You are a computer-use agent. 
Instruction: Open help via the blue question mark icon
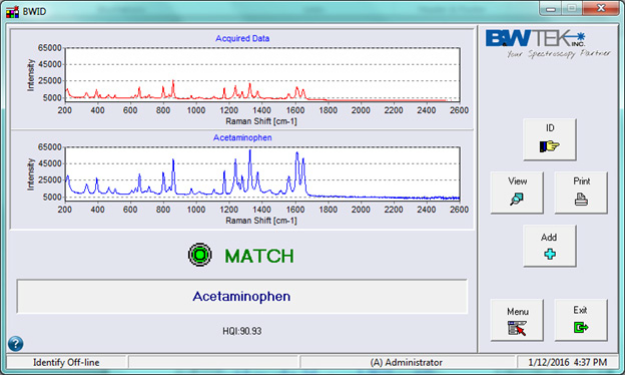[16, 344]
